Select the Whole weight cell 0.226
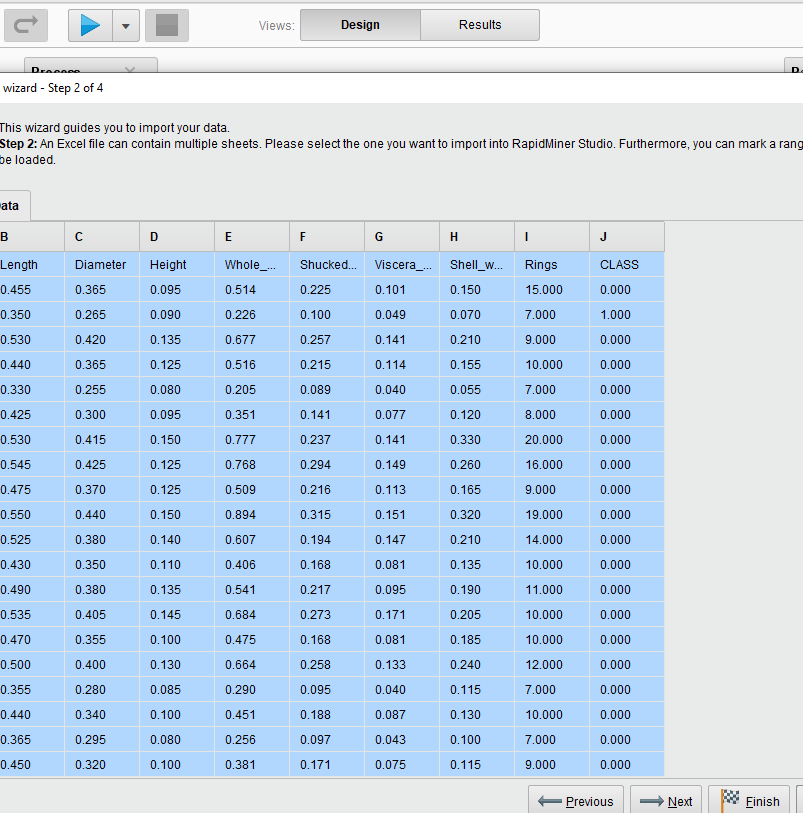 click(252, 315)
